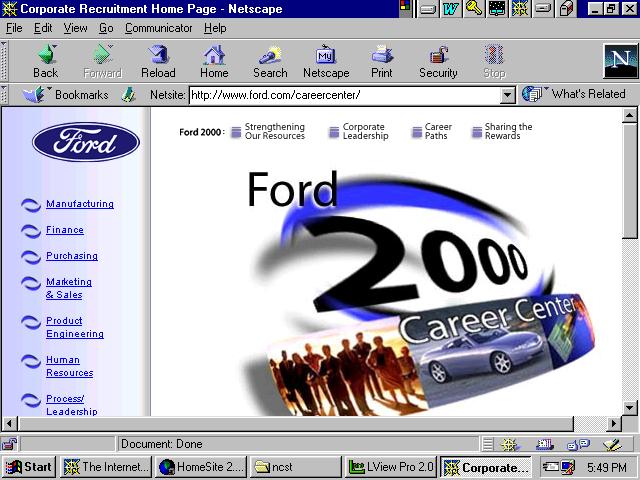640x480 pixels.
Task: Click the My Netscape toolbar icon
Action: pos(326,61)
